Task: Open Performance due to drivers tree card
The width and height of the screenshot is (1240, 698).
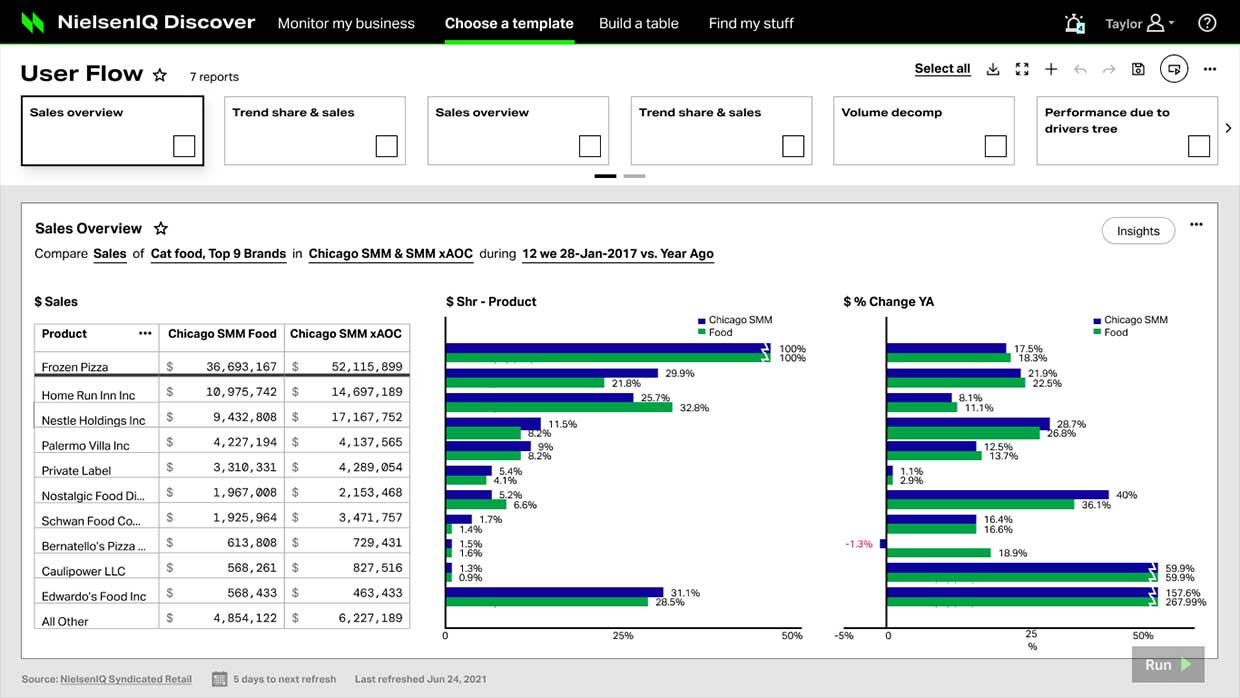Action: (1127, 130)
